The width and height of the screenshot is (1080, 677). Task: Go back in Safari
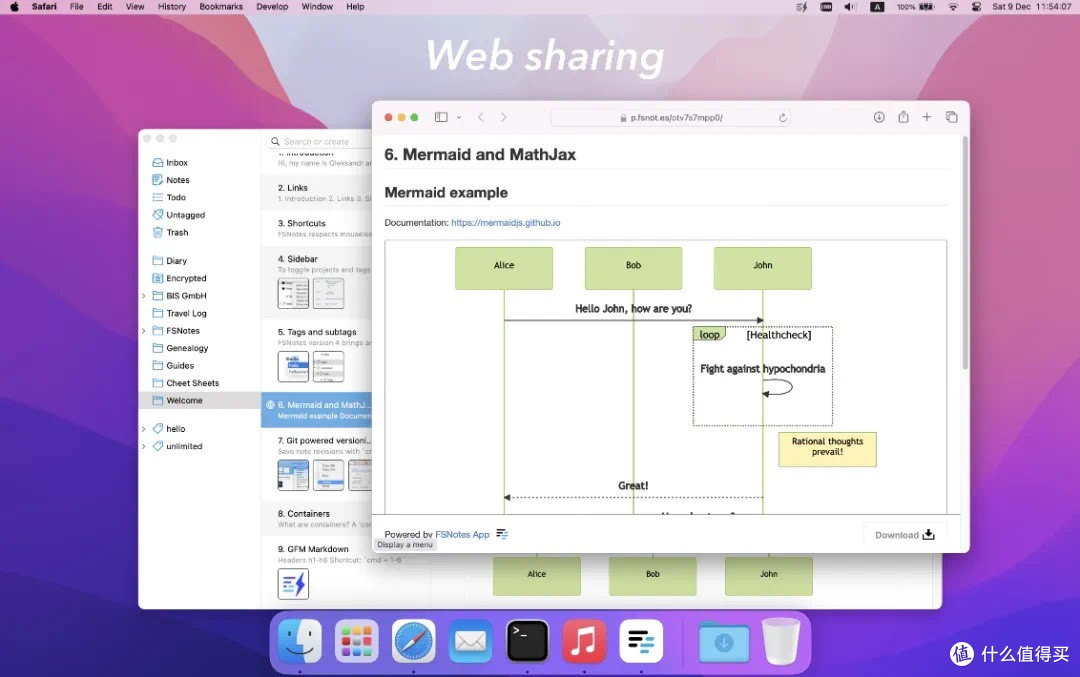481,117
